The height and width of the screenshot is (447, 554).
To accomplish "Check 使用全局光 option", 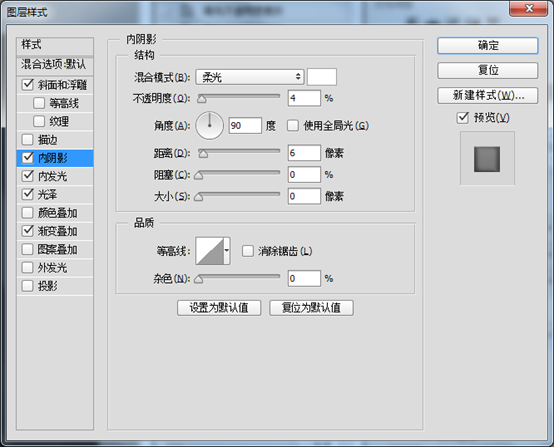I will (x=293, y=125).
